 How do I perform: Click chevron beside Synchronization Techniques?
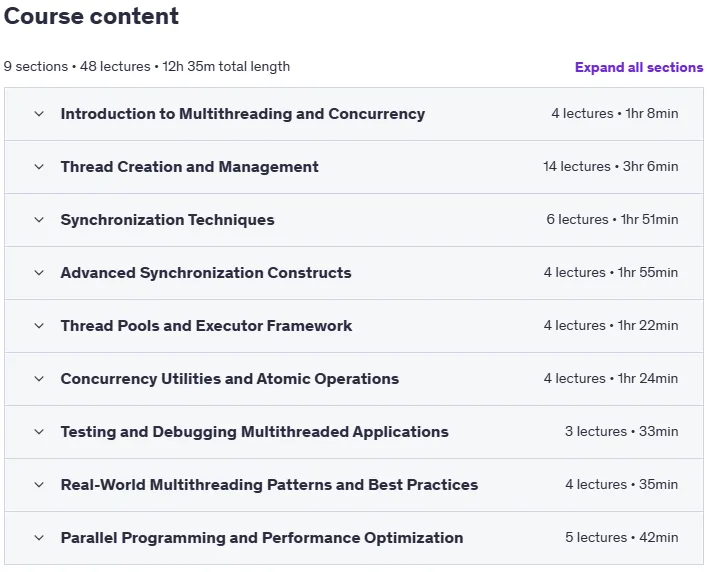tap(39, 220)
